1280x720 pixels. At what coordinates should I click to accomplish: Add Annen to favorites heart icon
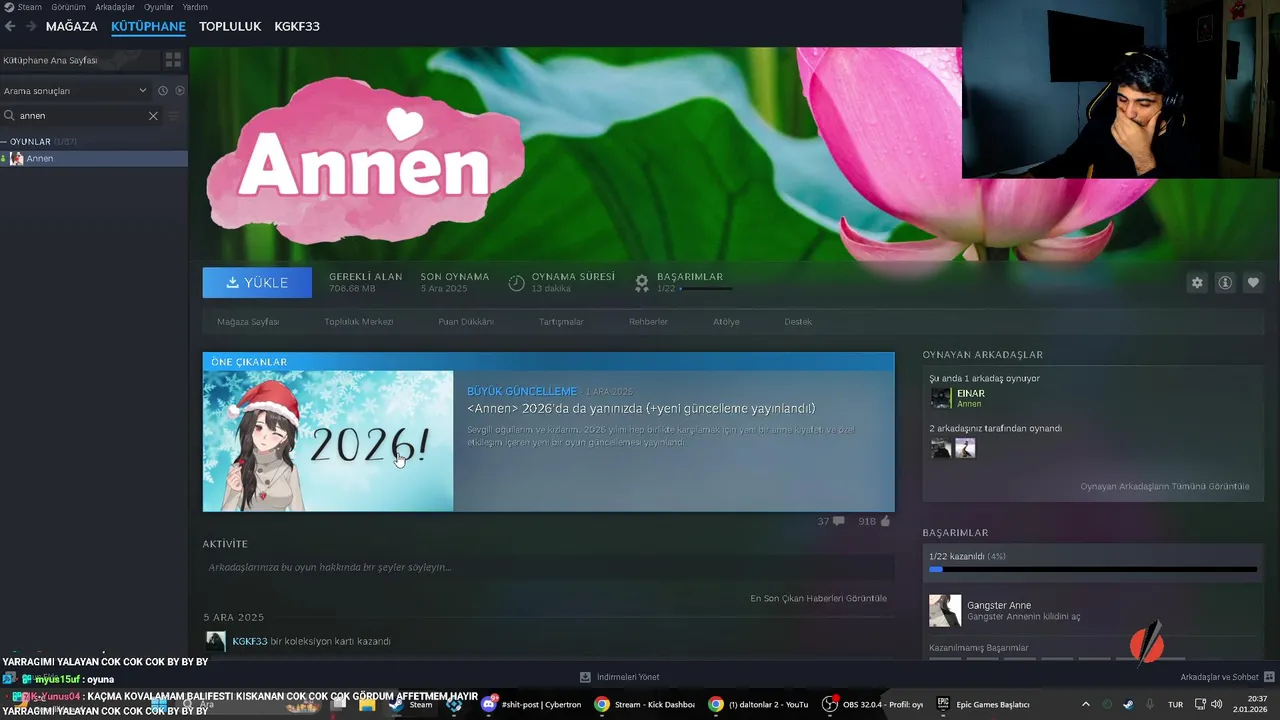(x=1252, y=283)
